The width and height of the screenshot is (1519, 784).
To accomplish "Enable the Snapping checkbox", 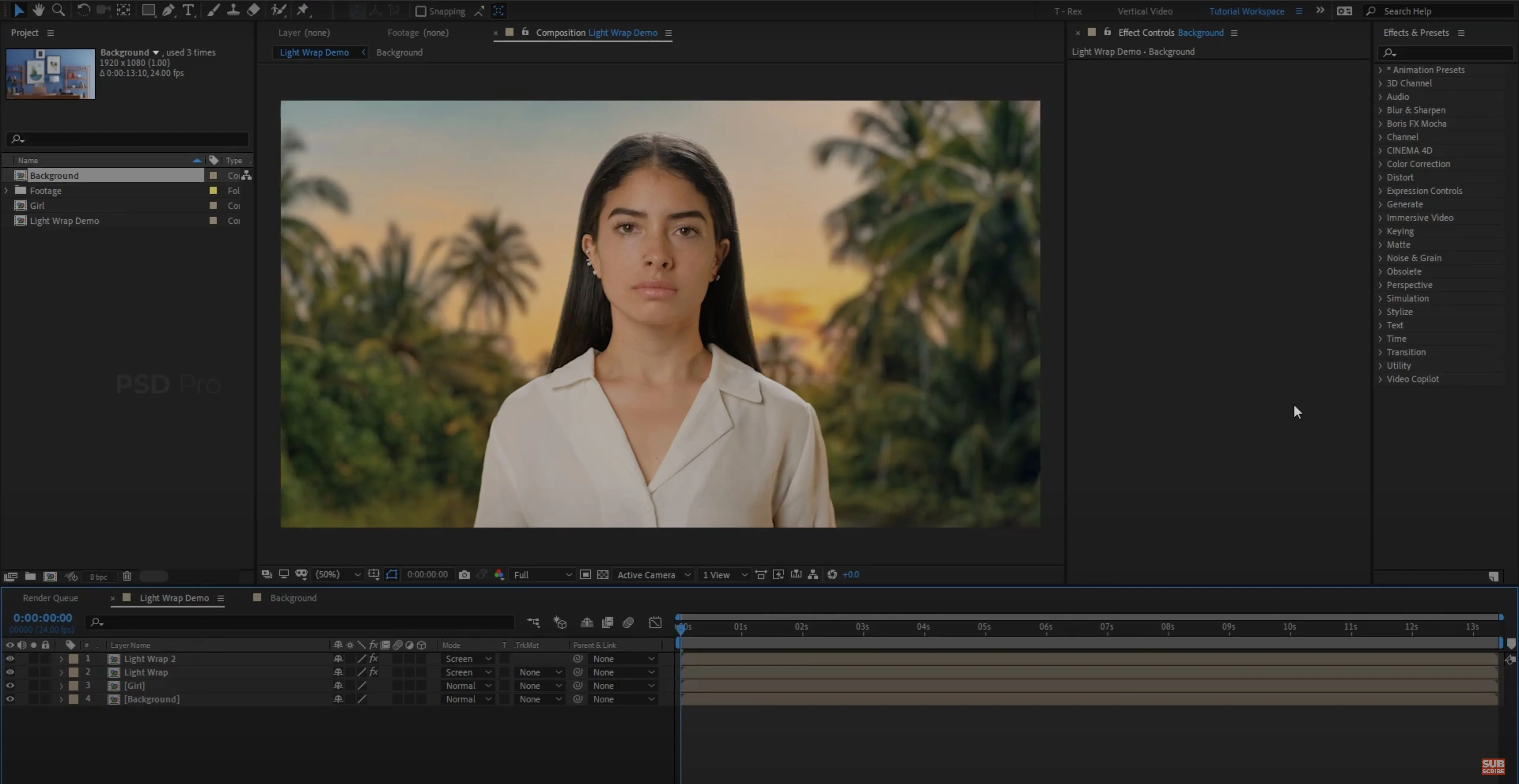I will 420,11.
